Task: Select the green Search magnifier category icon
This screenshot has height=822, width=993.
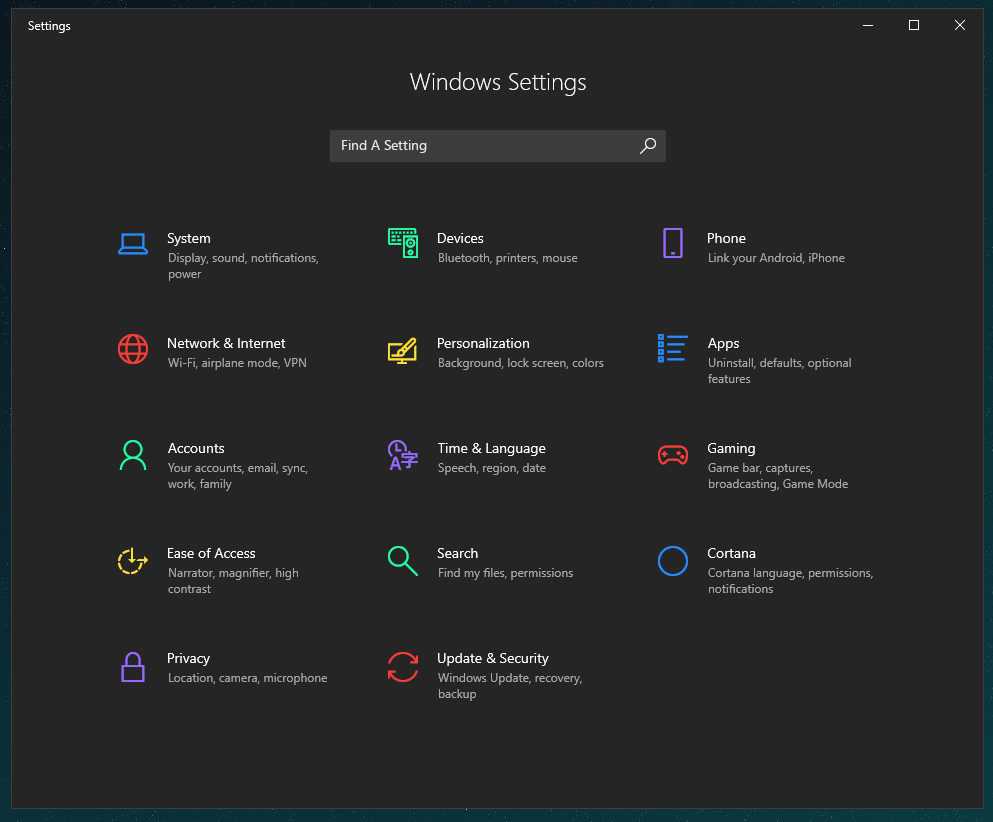Action: [x=403, y=560]
